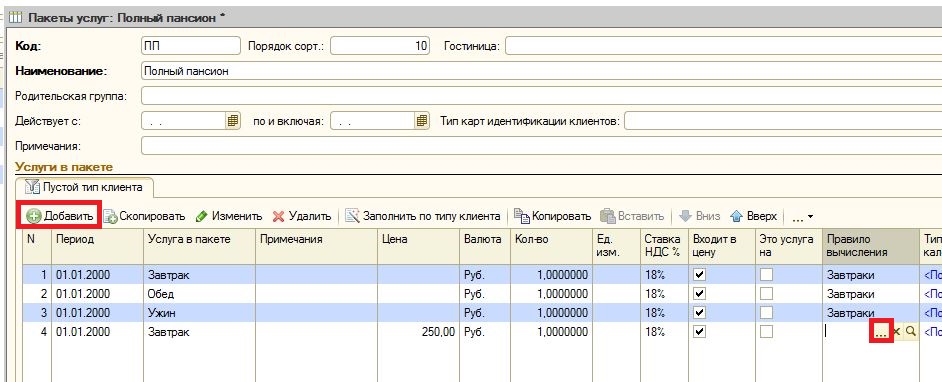Click the Примечания input field

pos(541,146)
